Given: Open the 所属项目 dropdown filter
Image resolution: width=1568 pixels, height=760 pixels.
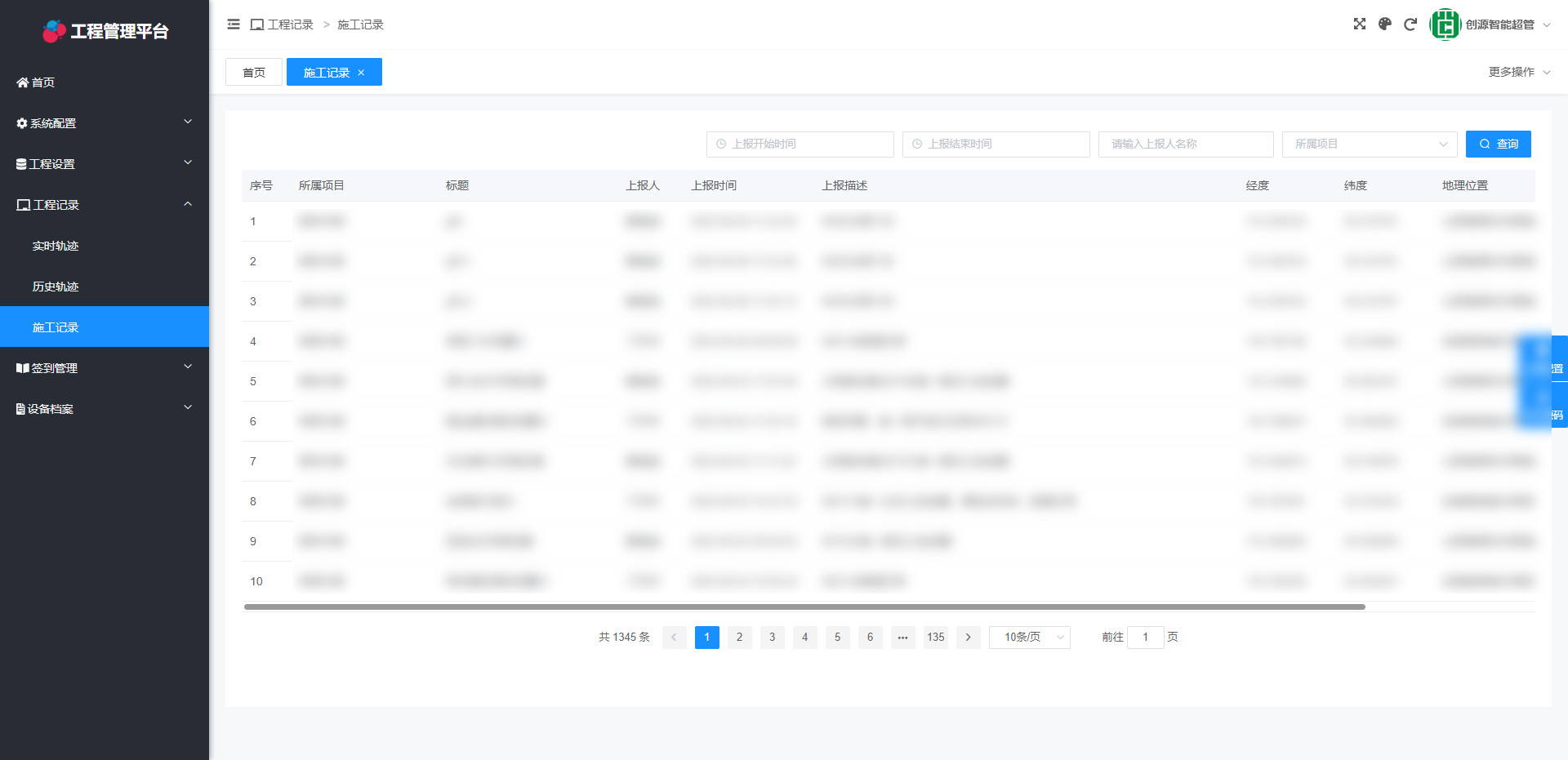Looking at the screenshot, I should click(1369, 144).
